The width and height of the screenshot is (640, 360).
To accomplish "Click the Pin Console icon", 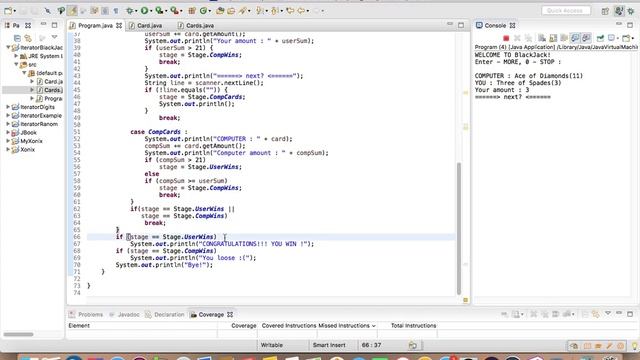I will (x=600, y=38).
